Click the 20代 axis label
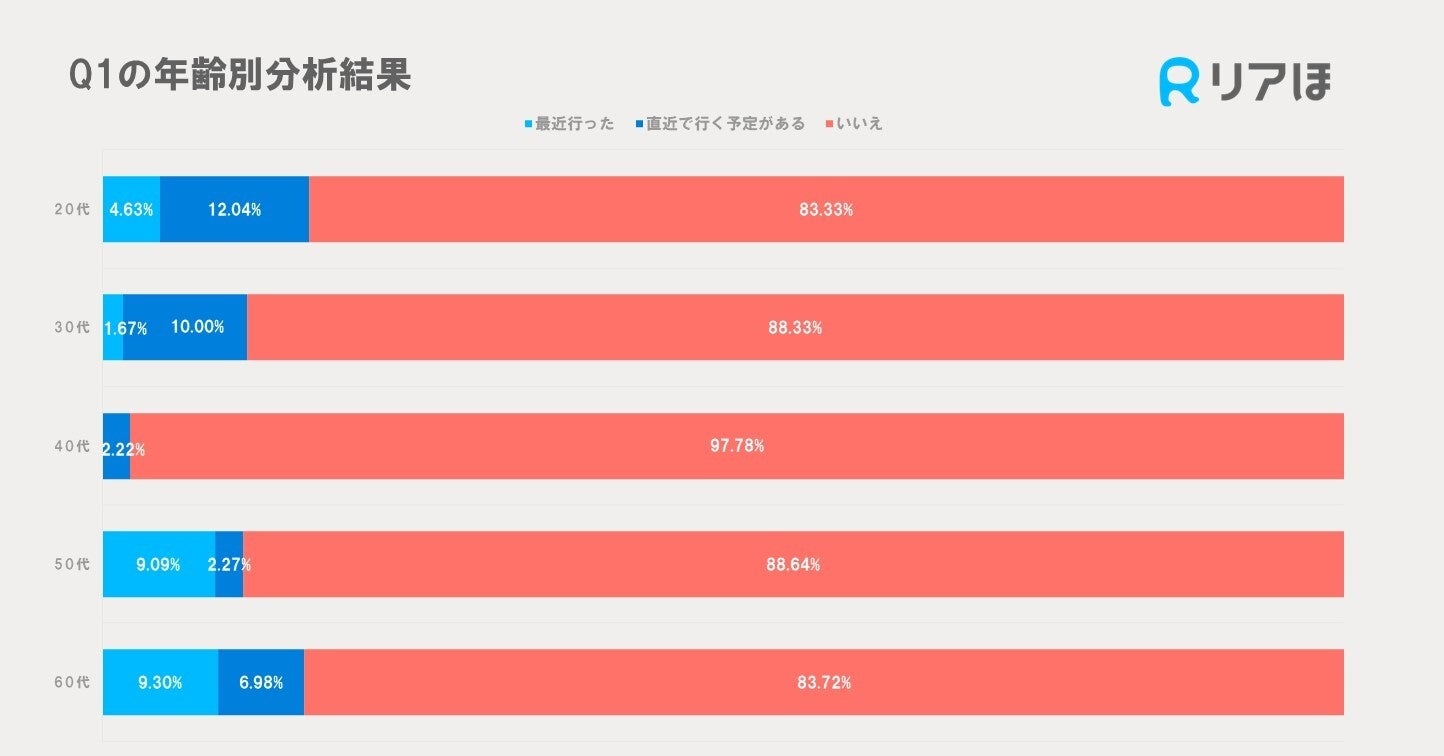The width and height of the screenshot is (1444, 756). tap(72, 210)
